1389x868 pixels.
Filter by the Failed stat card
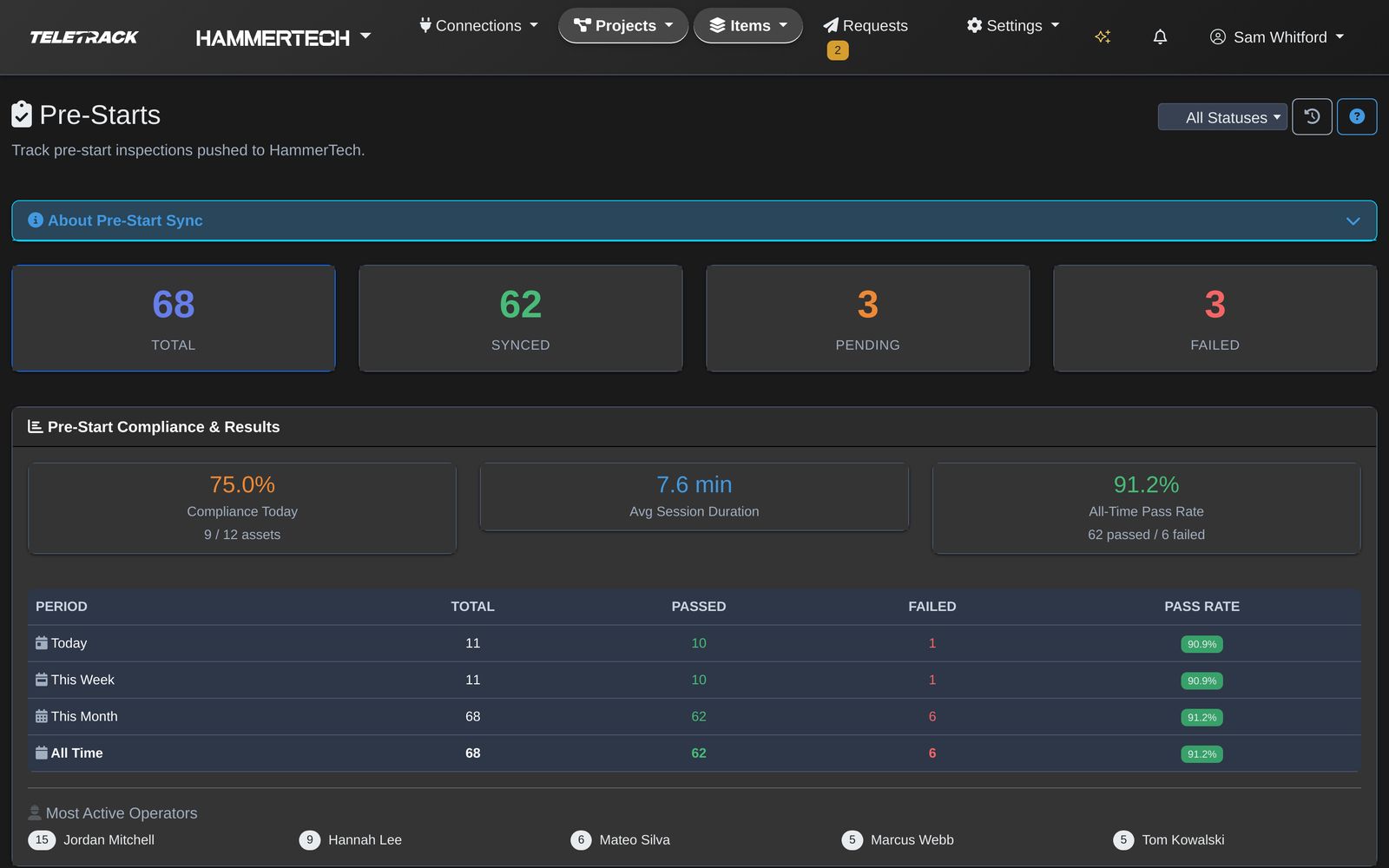click(x=1215, y=319)
